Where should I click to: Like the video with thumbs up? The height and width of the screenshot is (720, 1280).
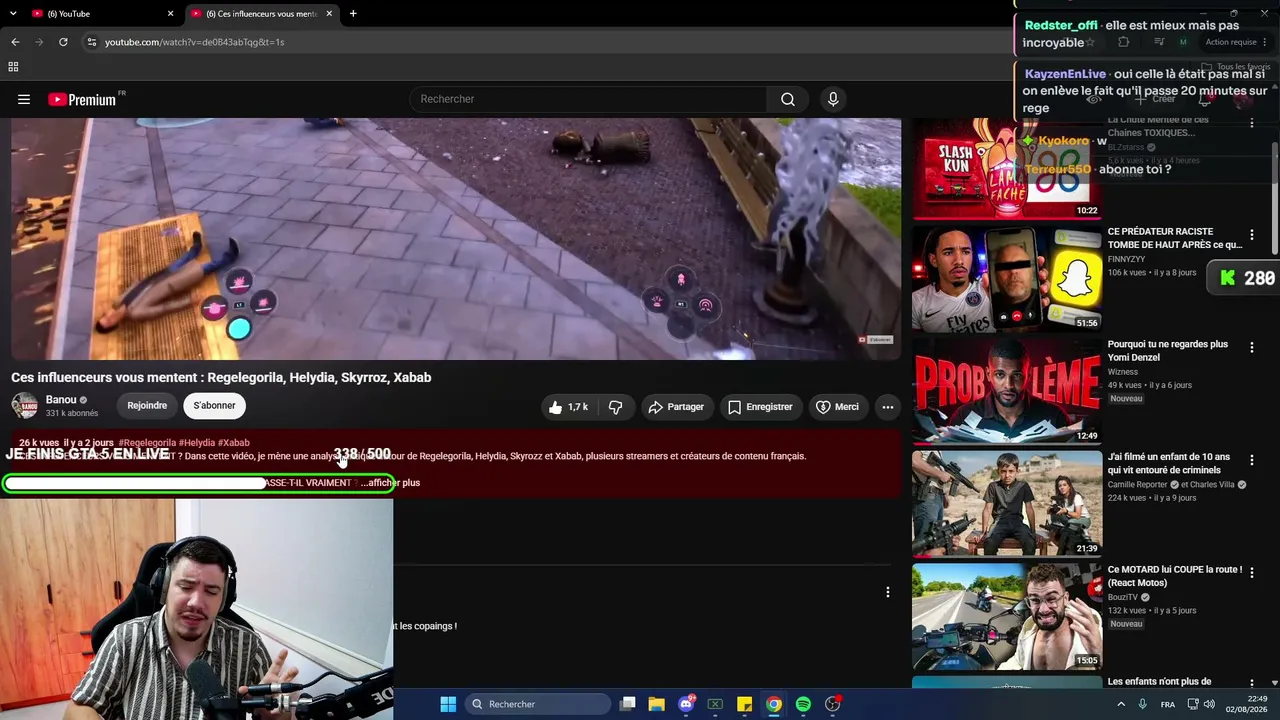(568, 407)
